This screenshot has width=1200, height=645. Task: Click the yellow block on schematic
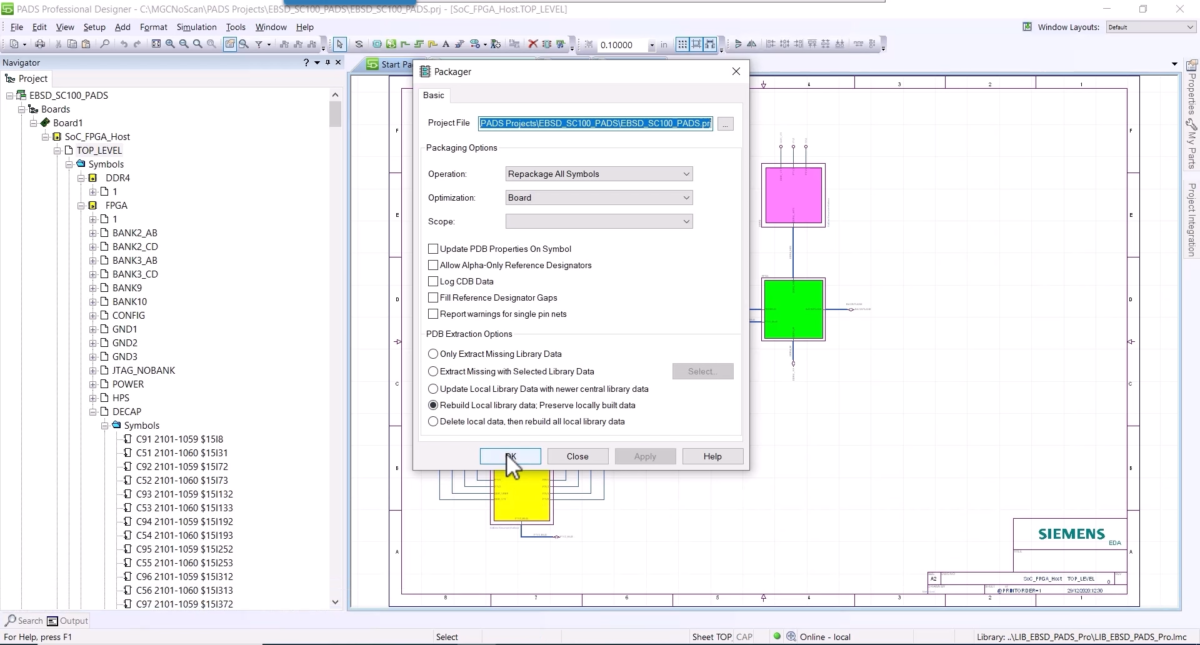(521, 495)
